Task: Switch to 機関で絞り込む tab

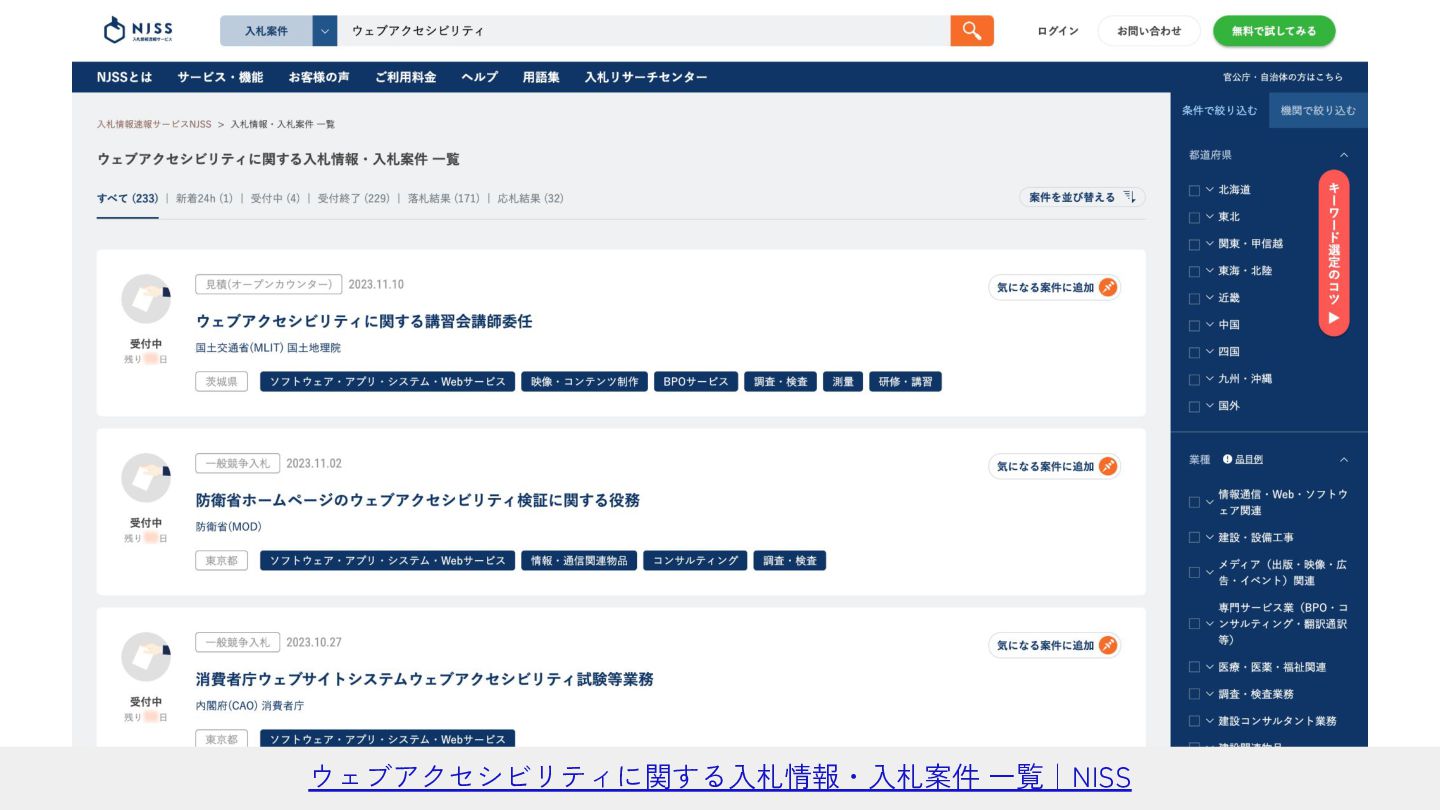Action: (x=1318, y=110)
